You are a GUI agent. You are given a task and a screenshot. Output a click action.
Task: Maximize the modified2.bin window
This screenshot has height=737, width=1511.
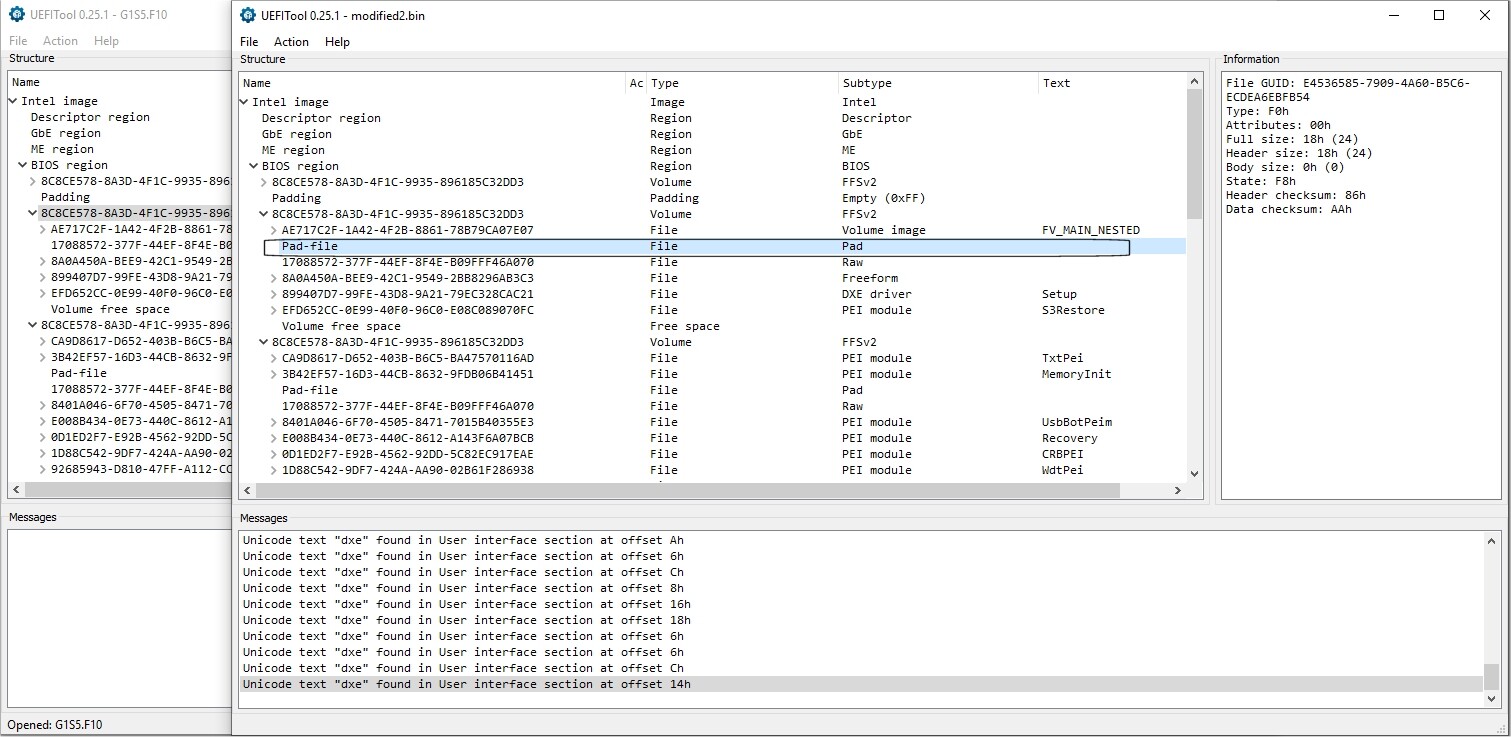(x=1439, y=15)
